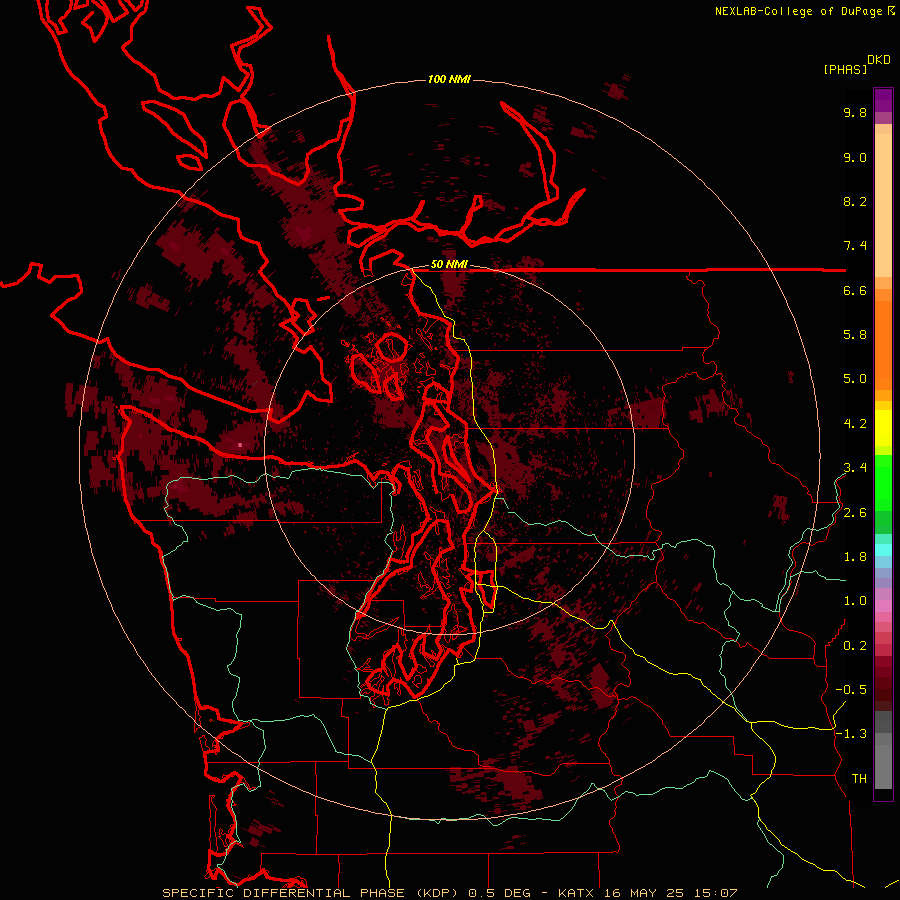
Task: Click the 7.4 colorbar scale value
Action: [855, 246]
